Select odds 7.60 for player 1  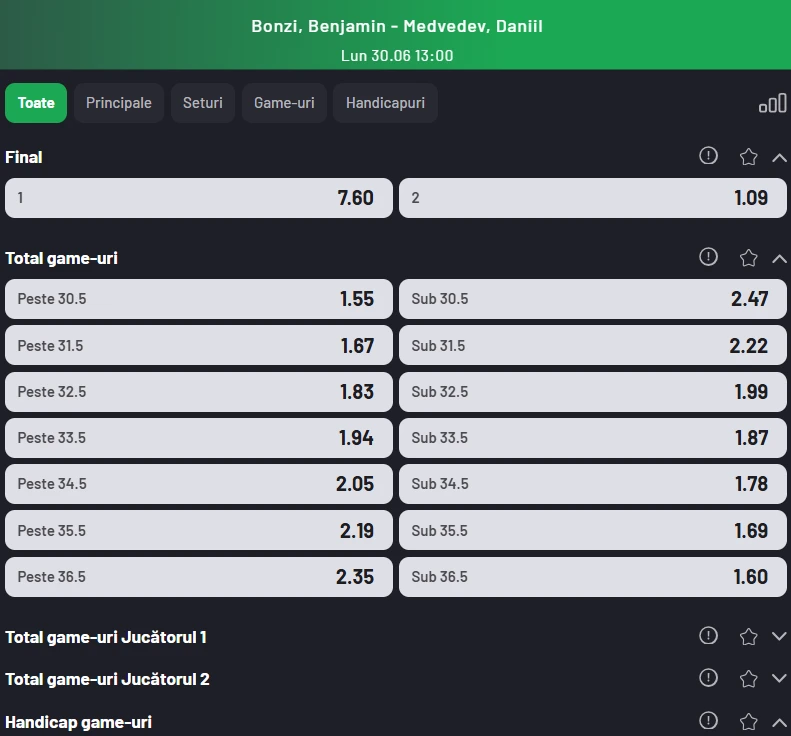pyautogui.click(x=199, y=198)
